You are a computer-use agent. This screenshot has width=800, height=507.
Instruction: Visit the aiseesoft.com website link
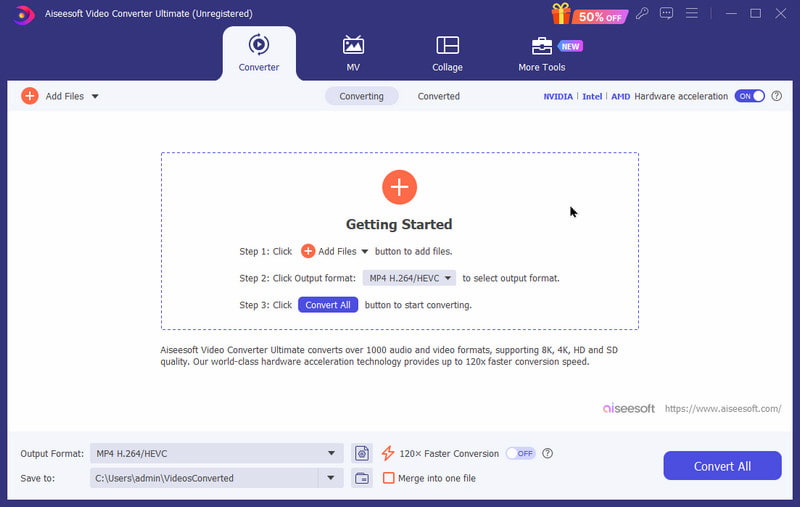click(x=722, y=409)
